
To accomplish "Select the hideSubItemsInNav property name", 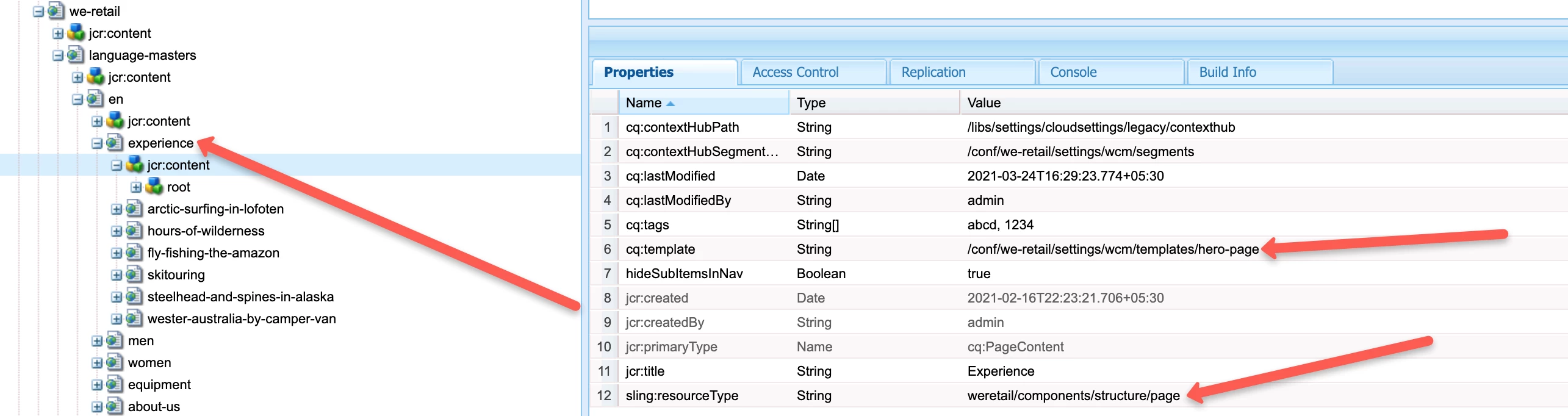I will (684, 273).
